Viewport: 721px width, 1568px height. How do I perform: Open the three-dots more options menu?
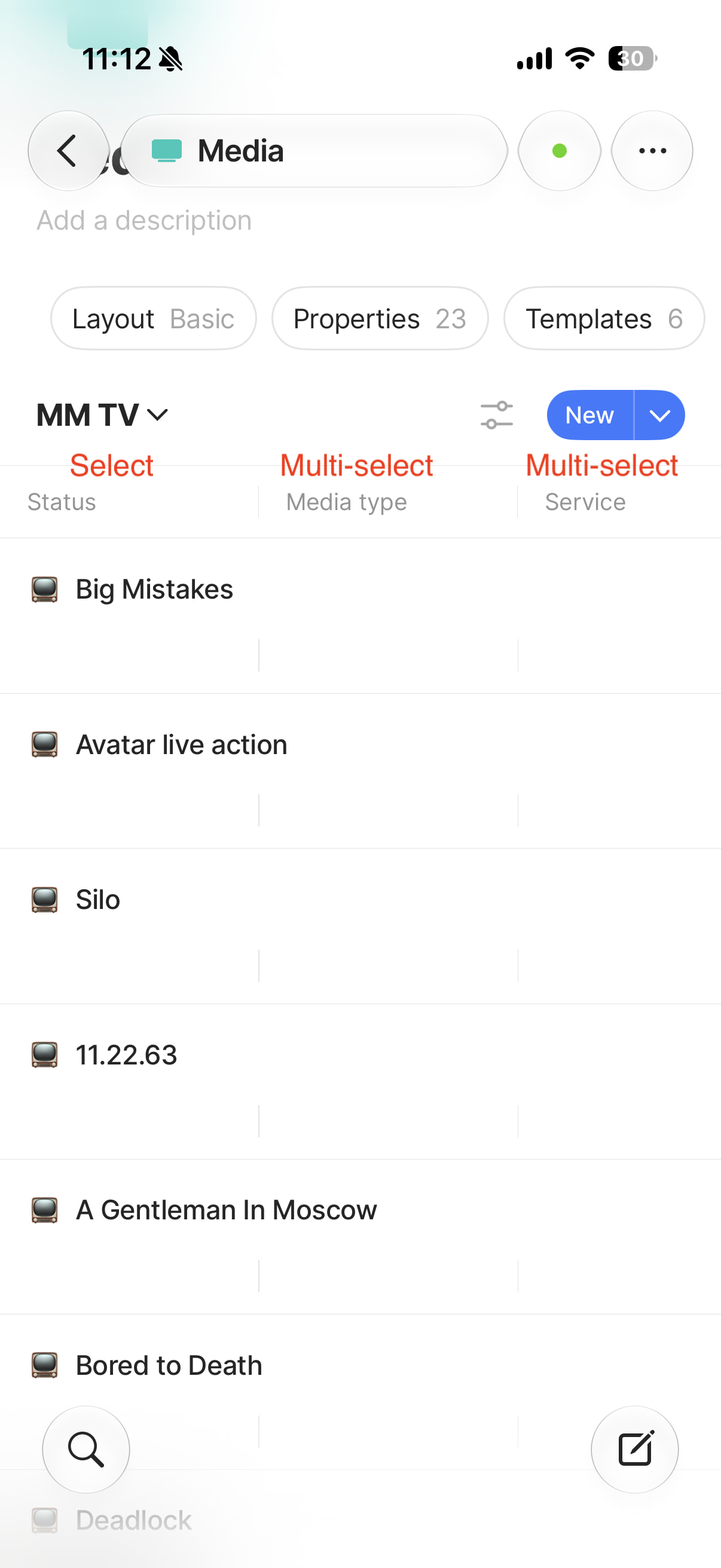click(x=652, y=150)
